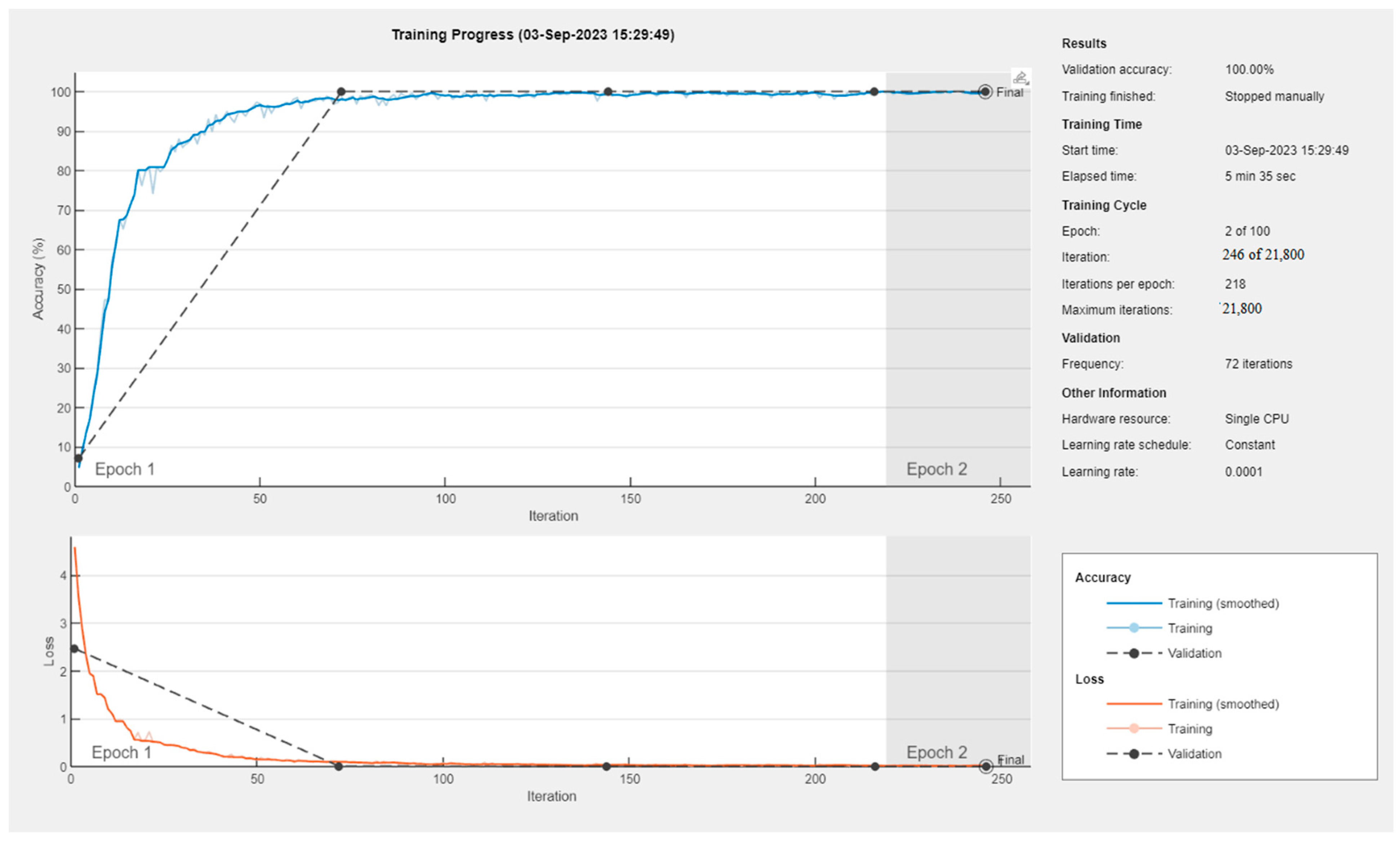The image size is (1400, 842).
Task: Click the Learning rate 0.0001 value
Action: [1243, 472]
